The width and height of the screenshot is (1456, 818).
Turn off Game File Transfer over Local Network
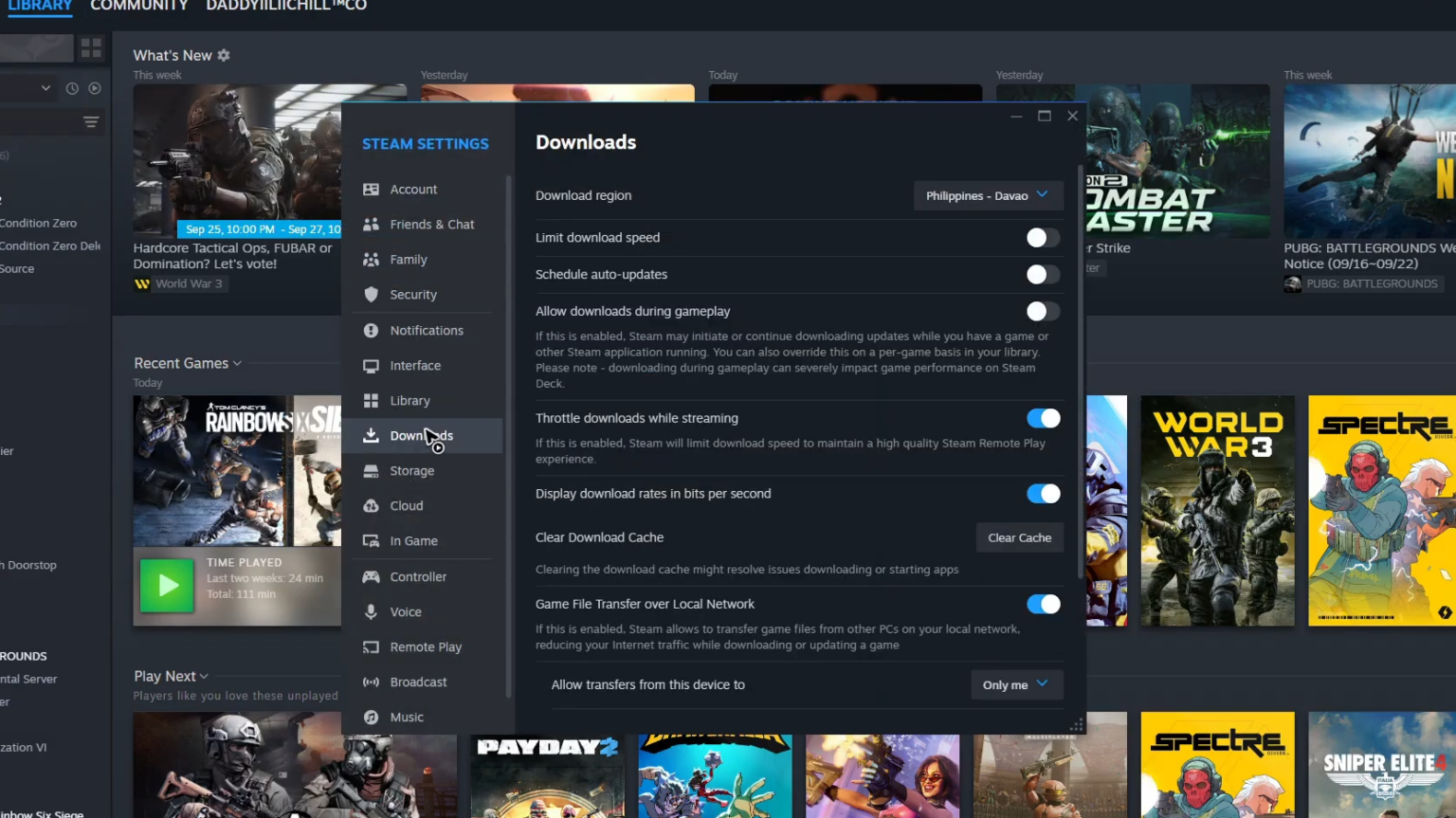1043,604
